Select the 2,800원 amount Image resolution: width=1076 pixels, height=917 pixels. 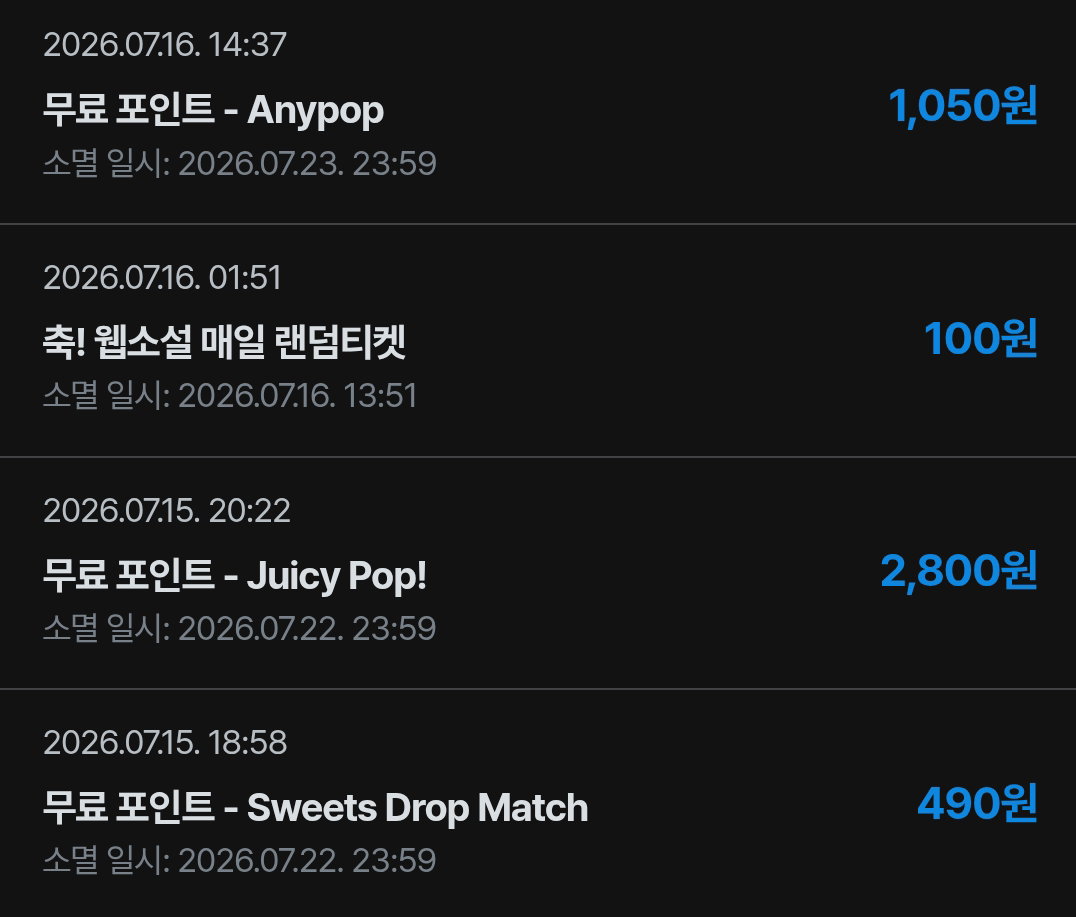tap(959, 571)
